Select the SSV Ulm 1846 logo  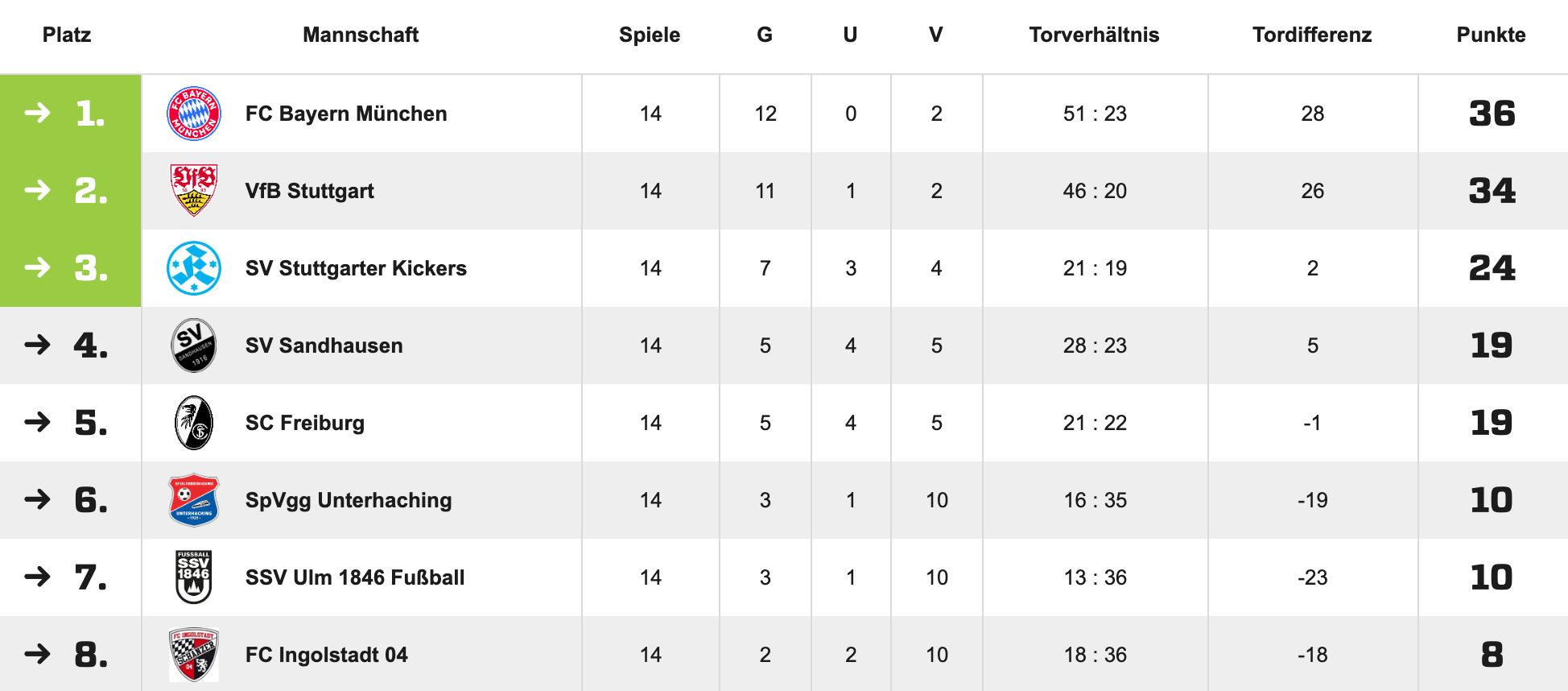[x=193, y=577]
